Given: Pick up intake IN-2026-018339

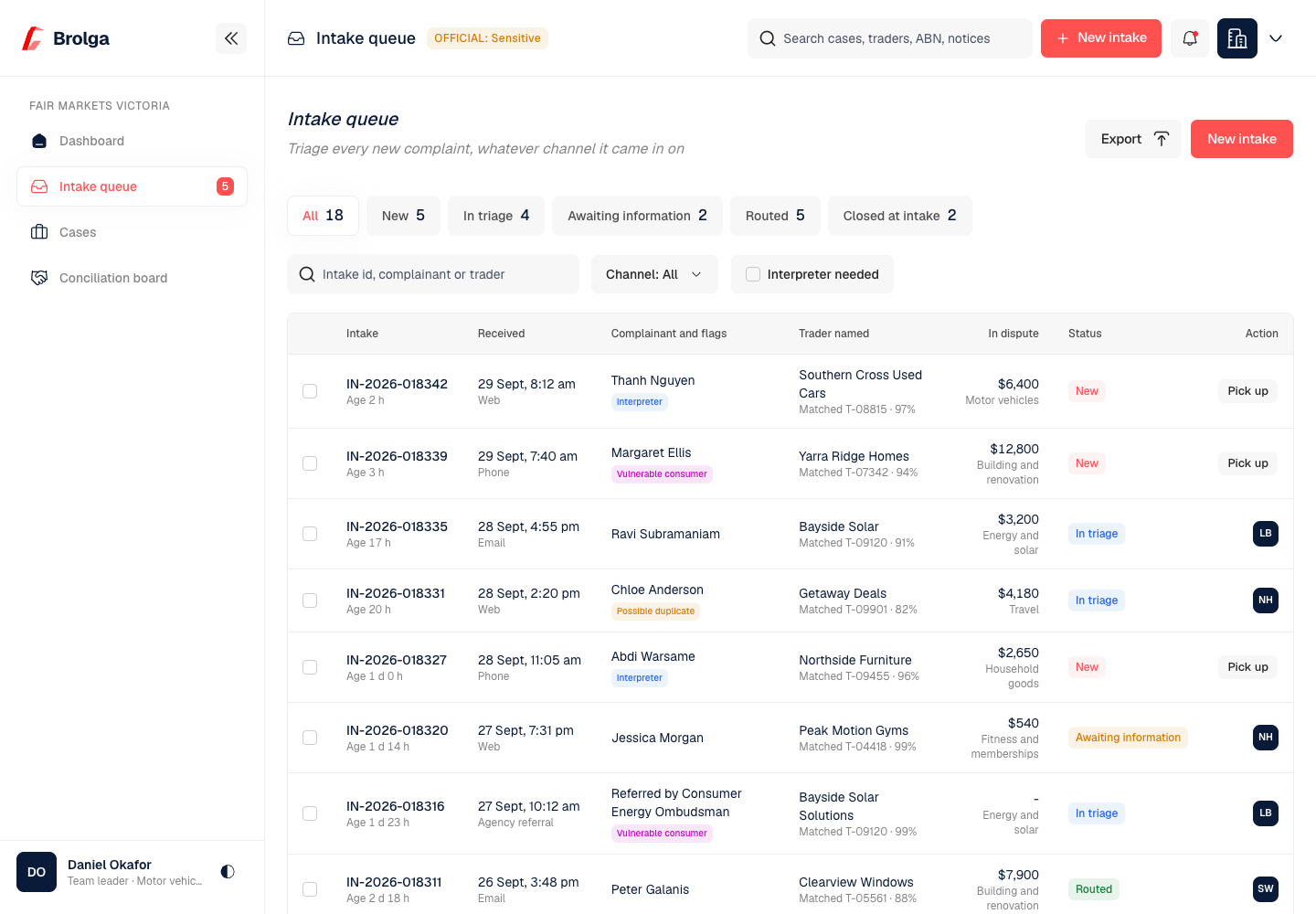Looking at the screenshot, I should 1247,463.
